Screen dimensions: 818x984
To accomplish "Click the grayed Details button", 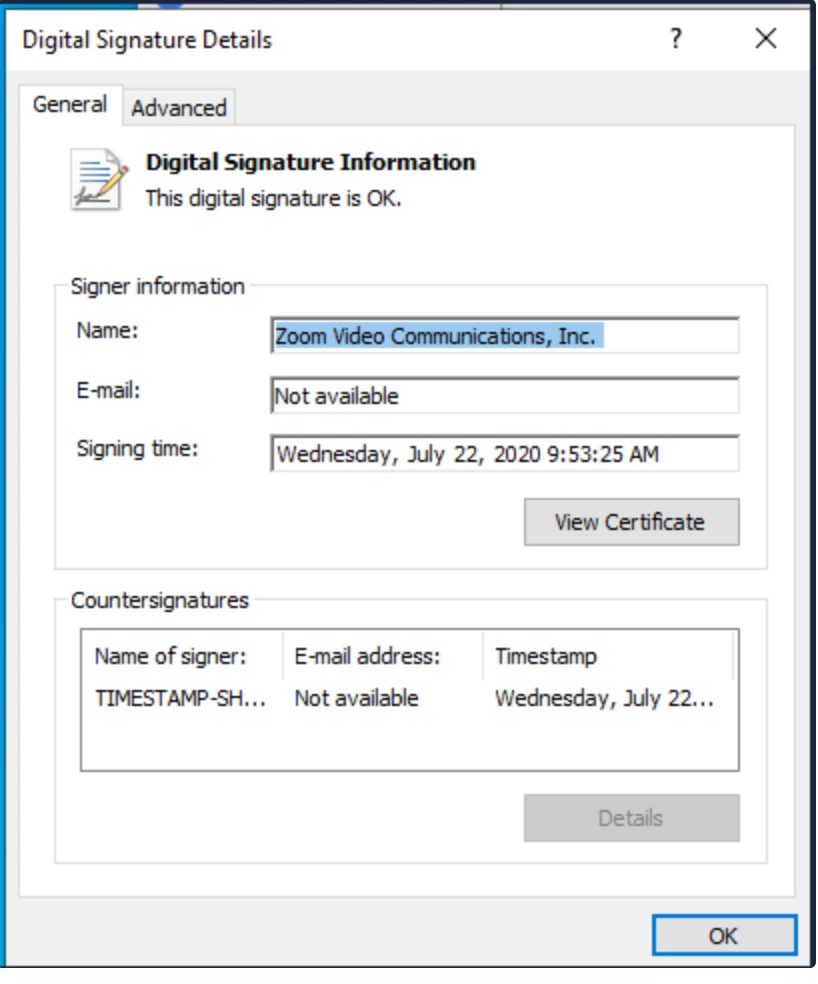I will (632, 818).
